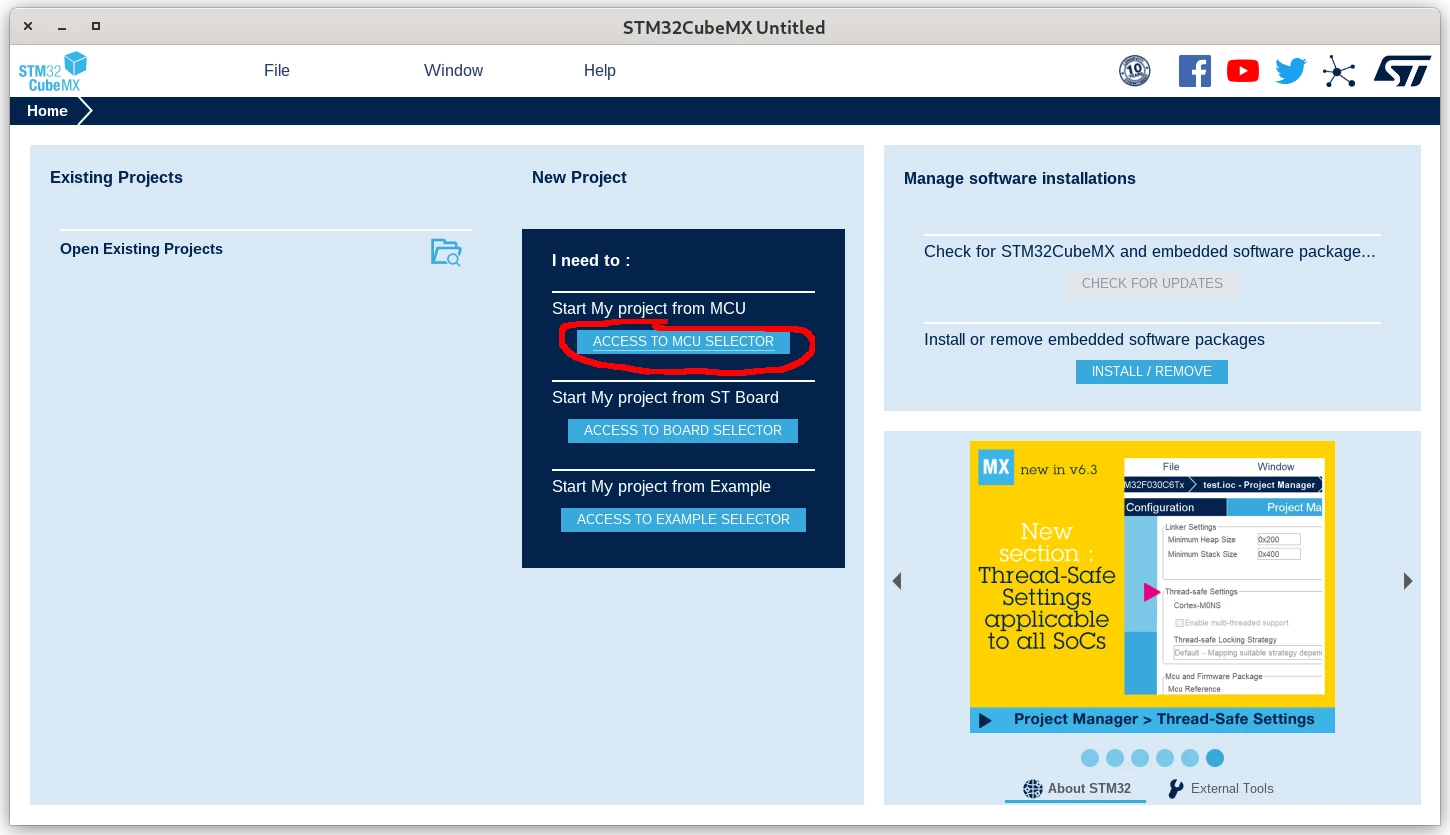Viewport: 1450px width, 835px height.
Task: Click the "I need to :" label
Action: (591, 261)
